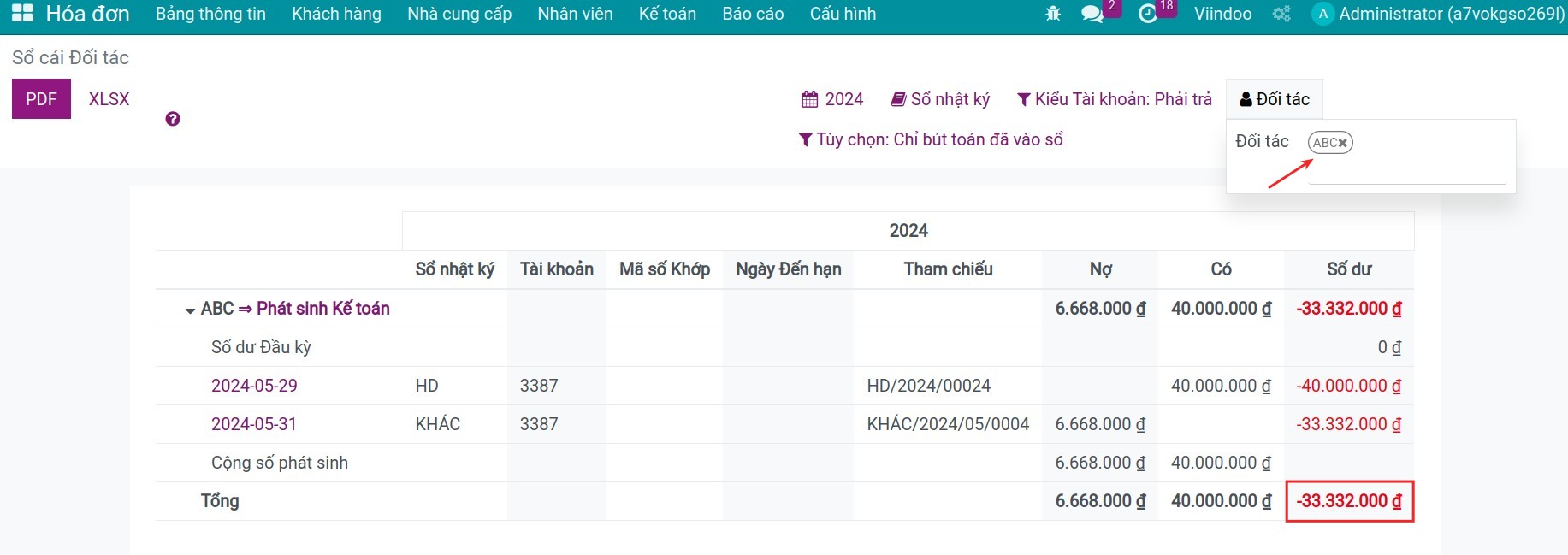Click the Tài khoản column header
Viewport: 1568px width, 555px height.
click(557, 269)
